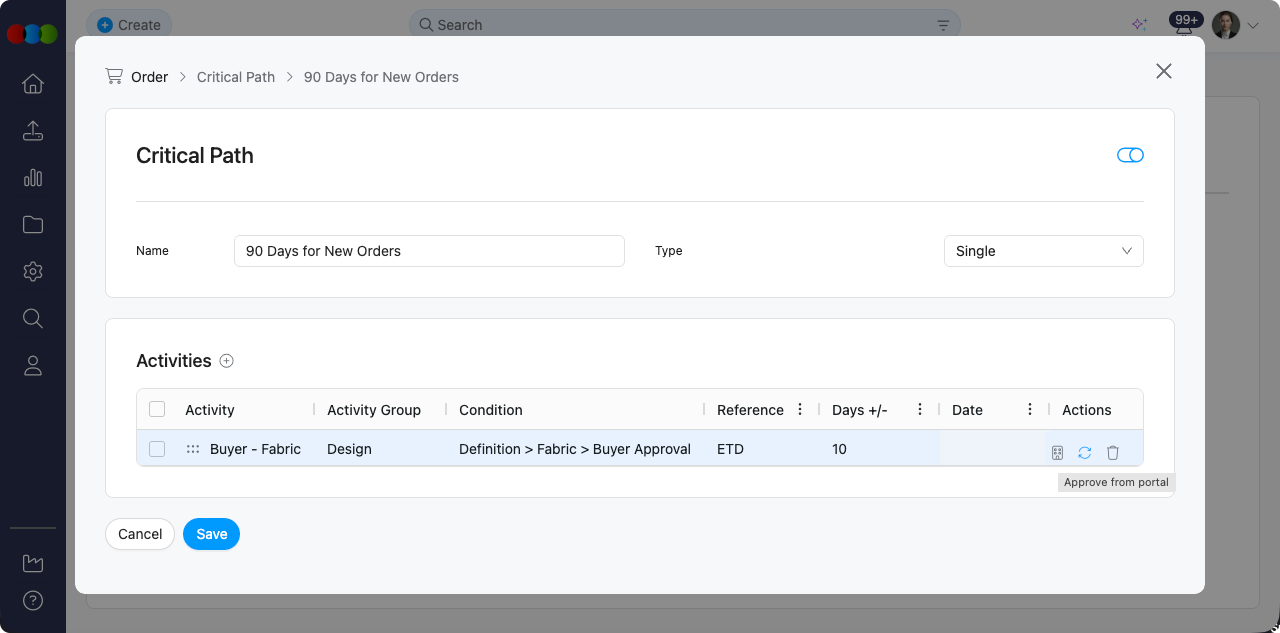Screen dimensions: 1280x633
Task: Click the Name input field
Action: point(429,251)
